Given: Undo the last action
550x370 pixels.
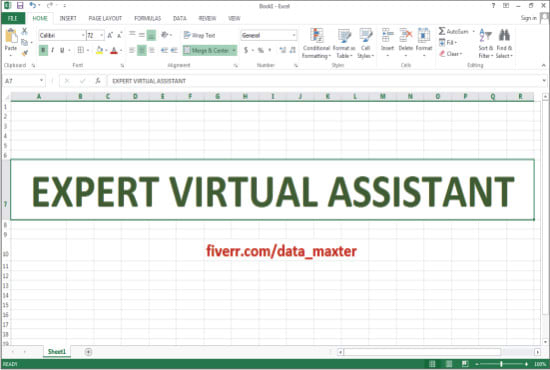Looking at the screenshot, I should click(33, 5).
